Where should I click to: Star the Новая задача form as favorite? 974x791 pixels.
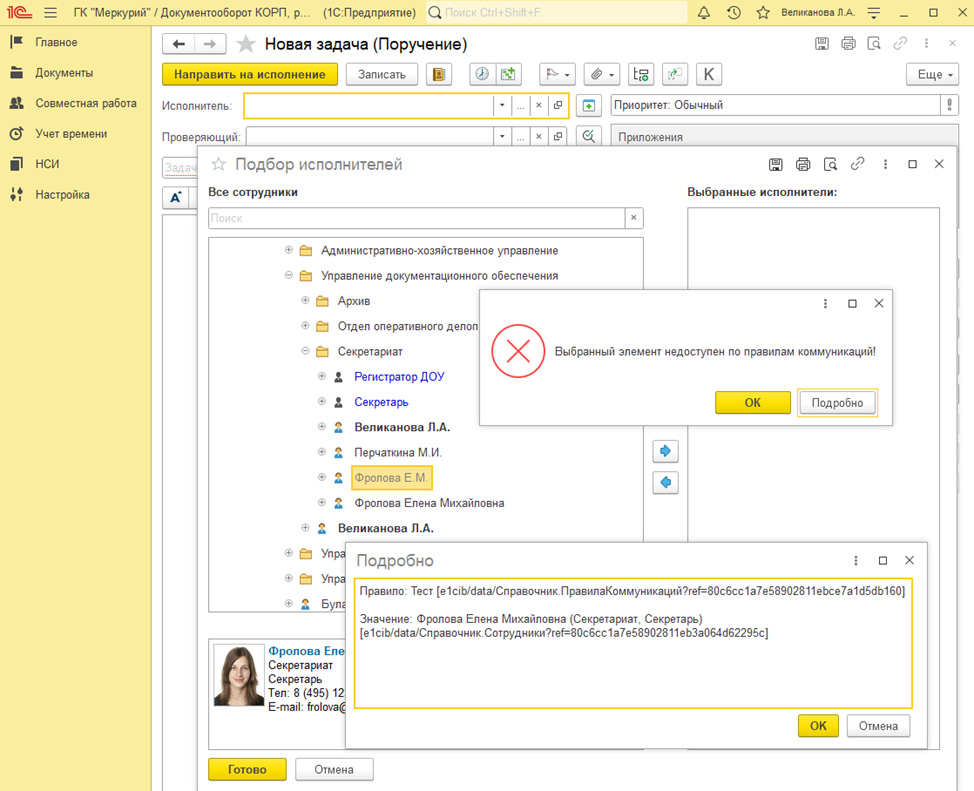point(246,45)
